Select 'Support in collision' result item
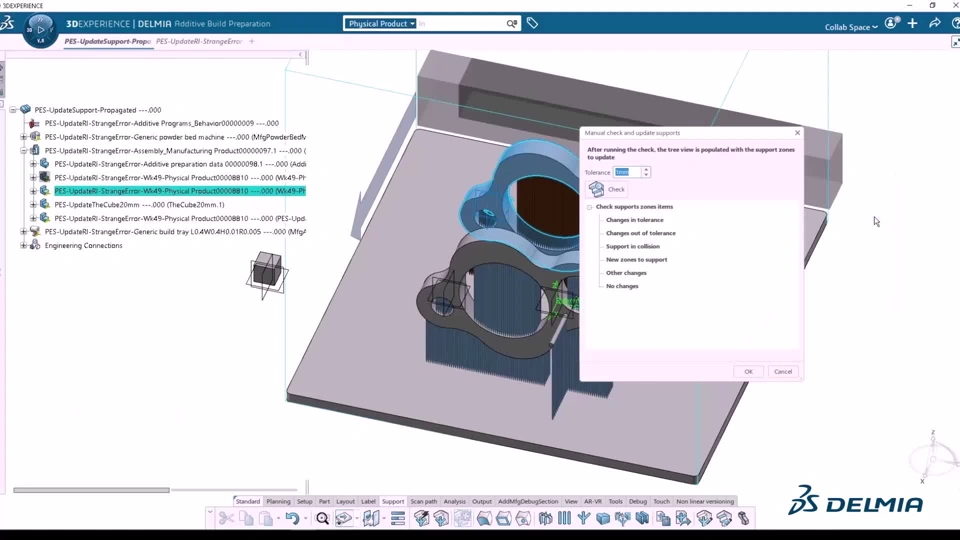The height and width of the screenshot is (540, 960). point(632,246)
